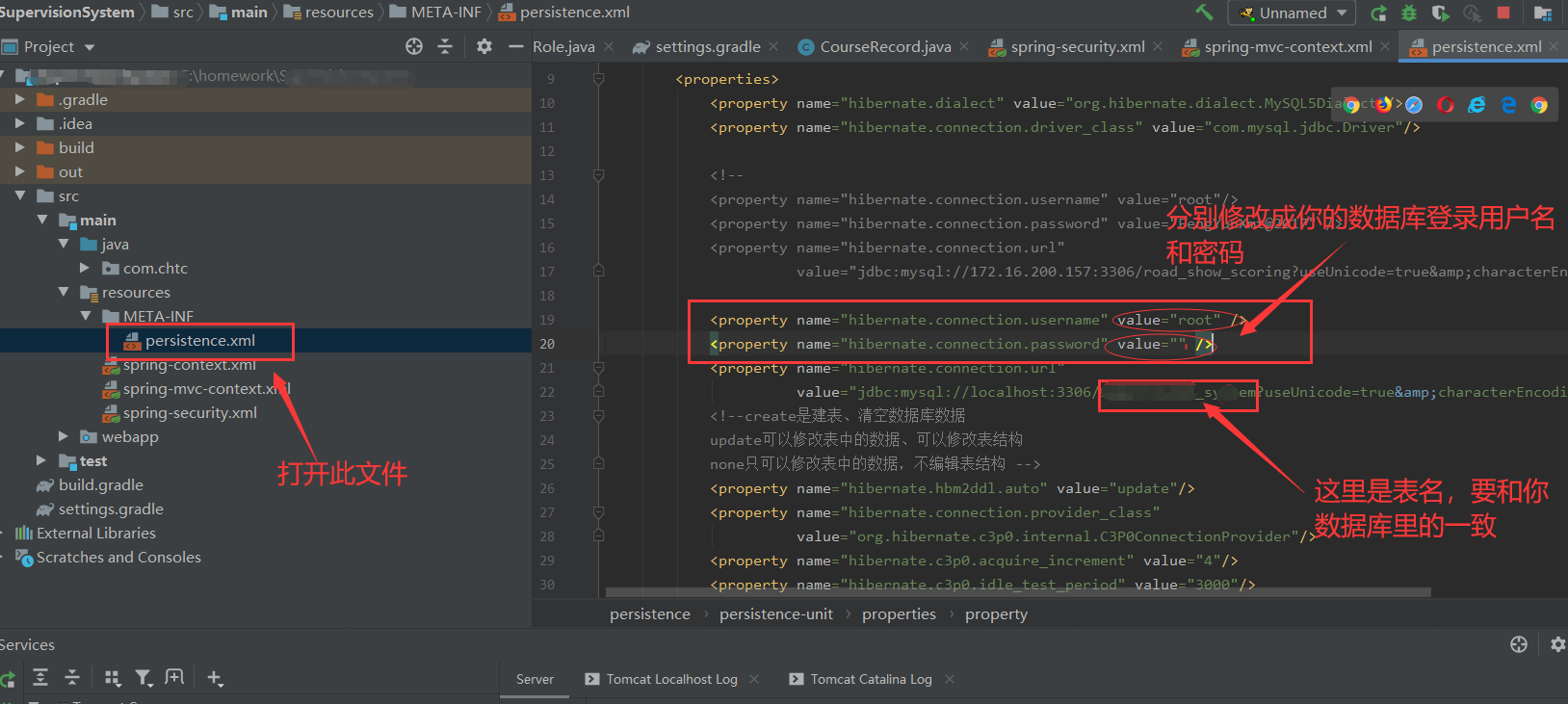Close the spring-mvc-context.xml tab
1568x704 pixels.
[1385, 46]
